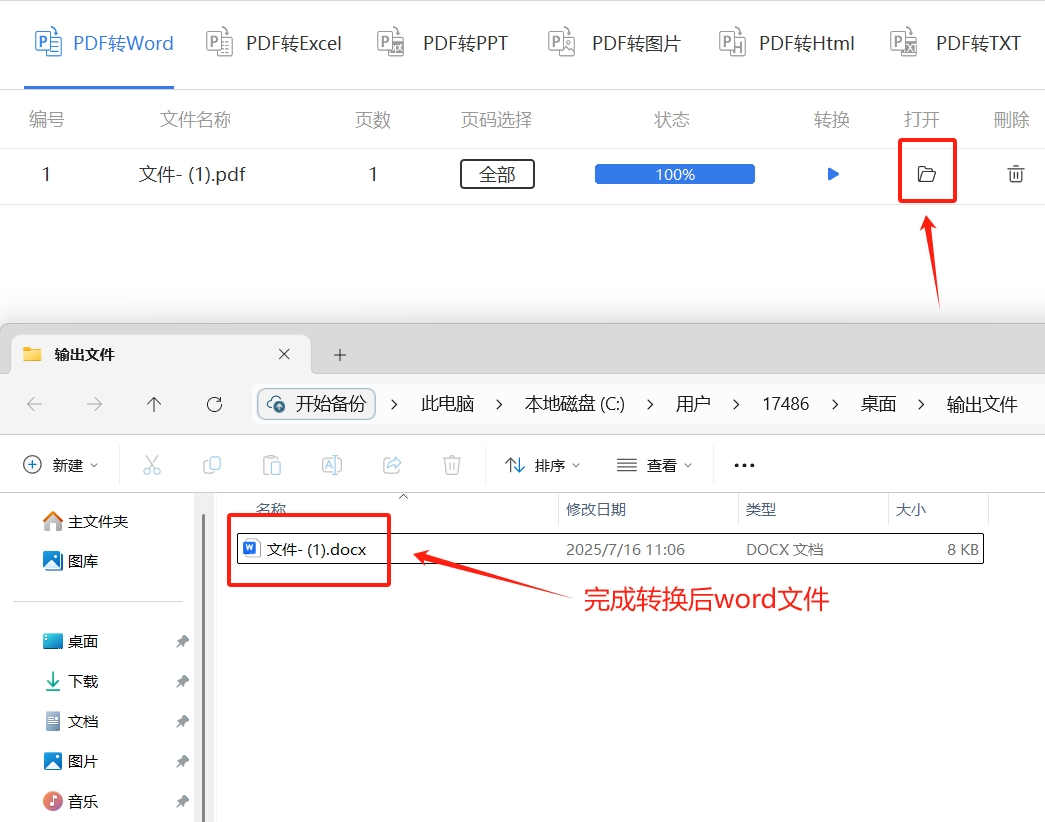Viewport: 1045px width, 822px height.
Task: Click the 开始备份 button in address bar
Action: tap(316, 404)
